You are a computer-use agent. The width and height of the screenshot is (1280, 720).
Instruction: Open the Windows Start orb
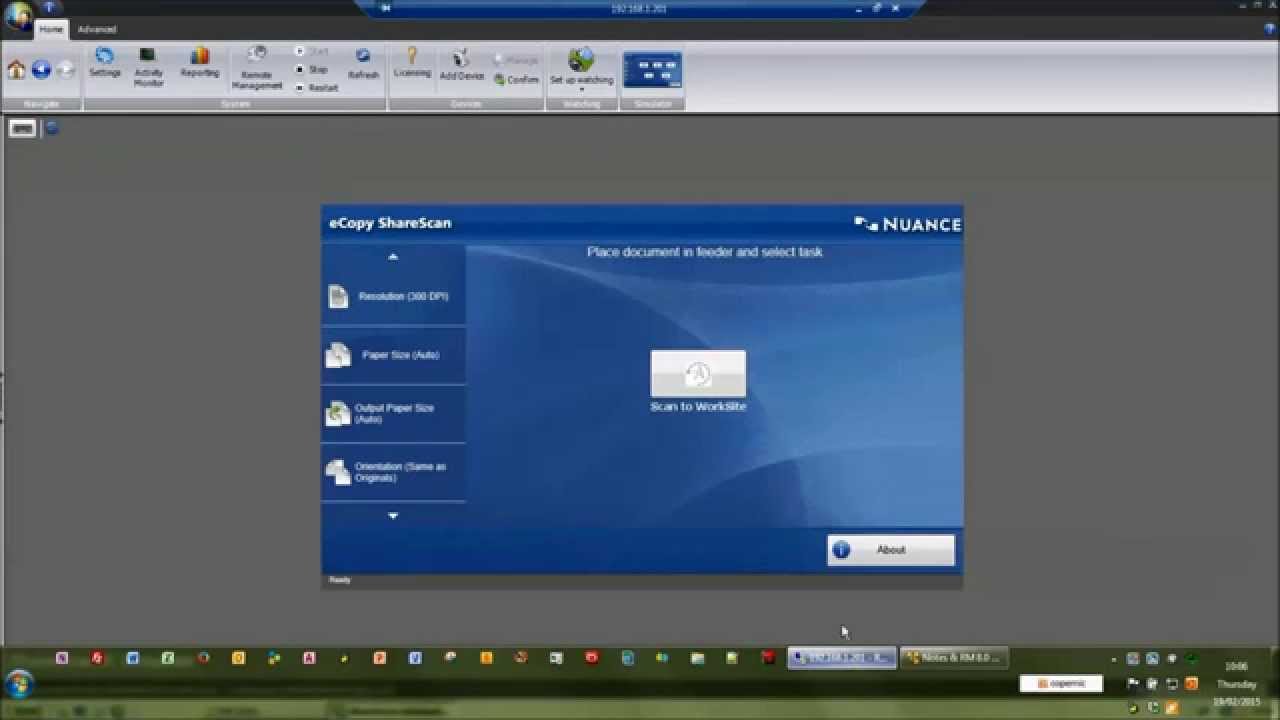(19, 685)
